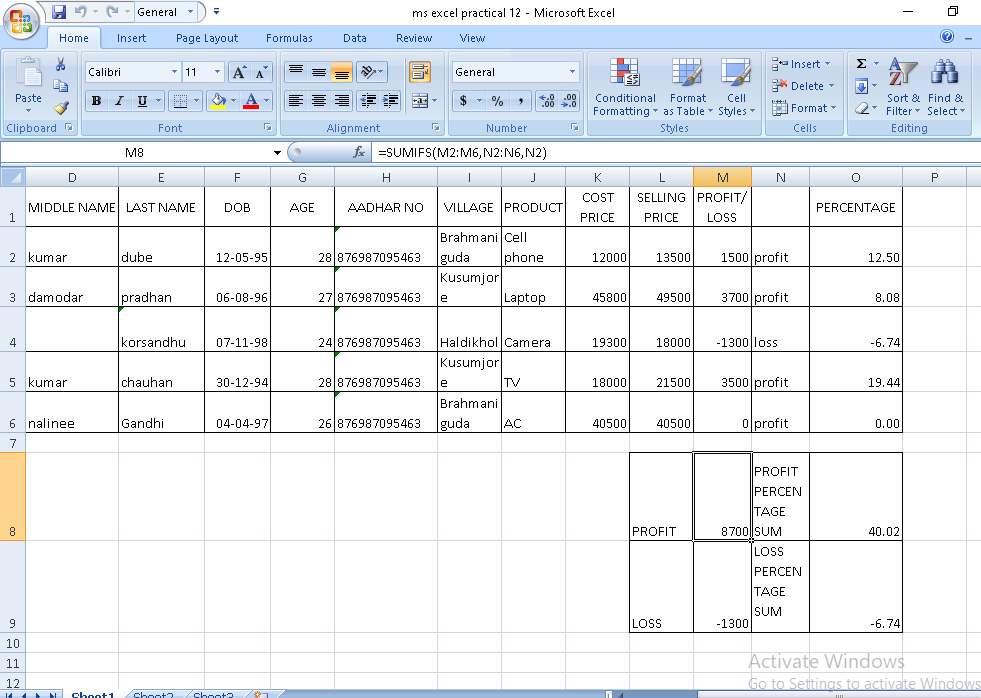Open the General number format dropdown
This screenshot has width=981, height=698.
click(573, 72)
